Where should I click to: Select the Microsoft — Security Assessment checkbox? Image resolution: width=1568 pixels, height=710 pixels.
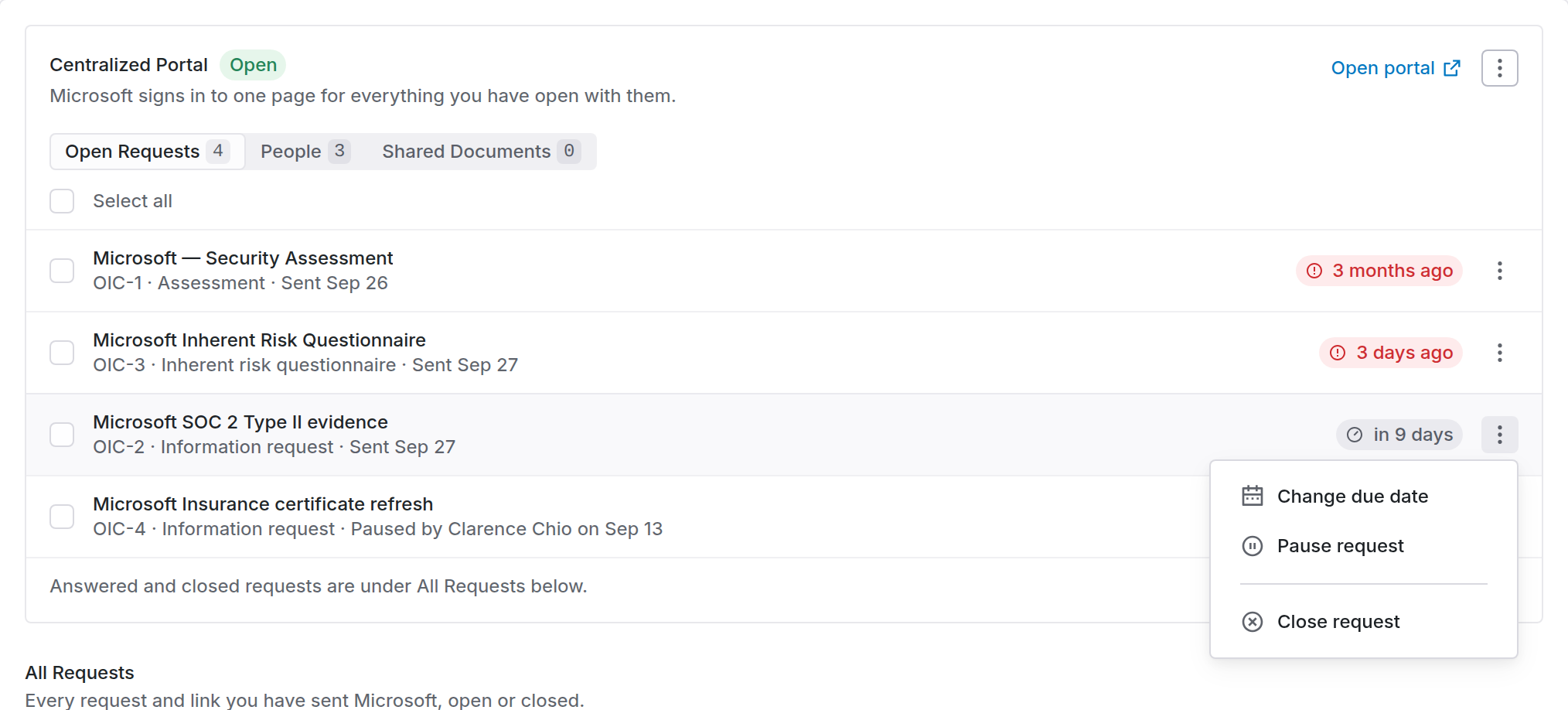(62, 271)
